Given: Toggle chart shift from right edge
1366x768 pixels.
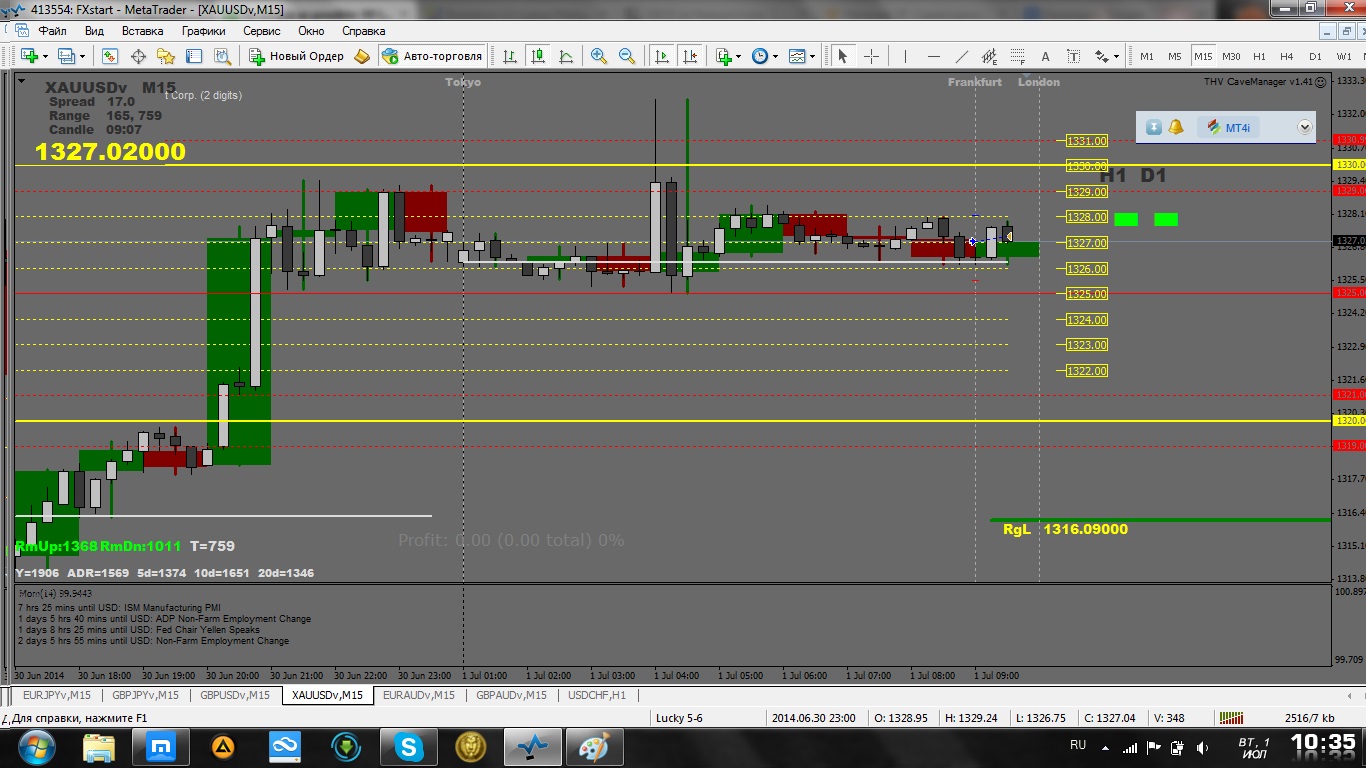Looking at the screenshot, I should pyautogui.click(x=689, y=56).
